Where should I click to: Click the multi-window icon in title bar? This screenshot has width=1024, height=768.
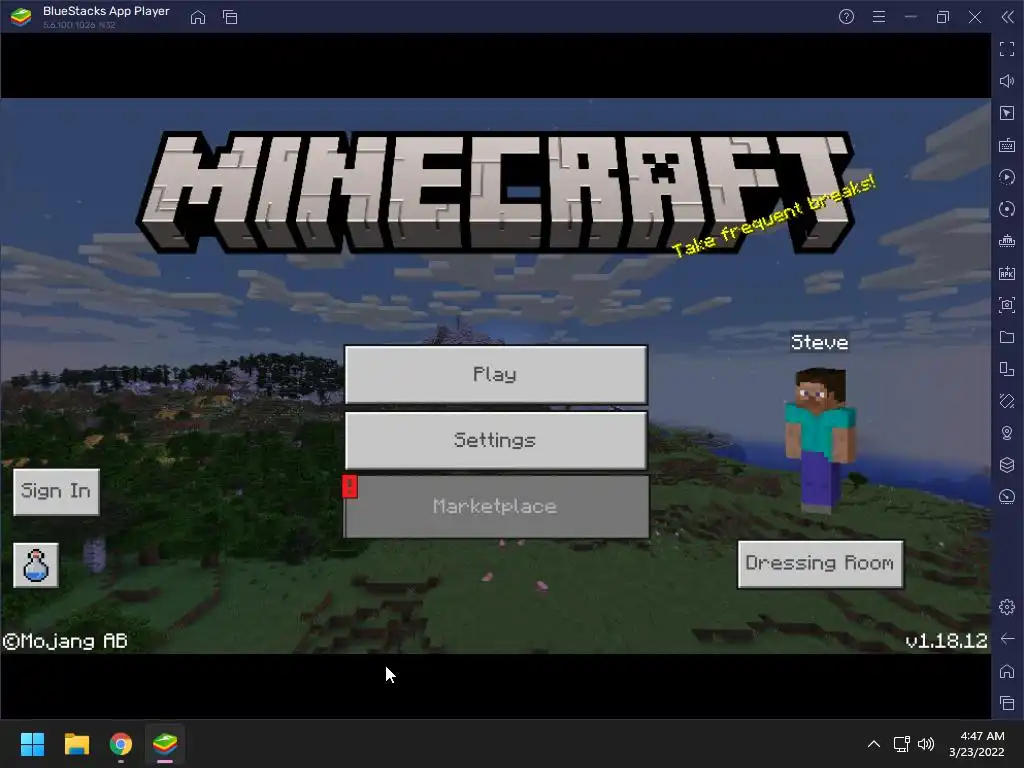point(230,17)
